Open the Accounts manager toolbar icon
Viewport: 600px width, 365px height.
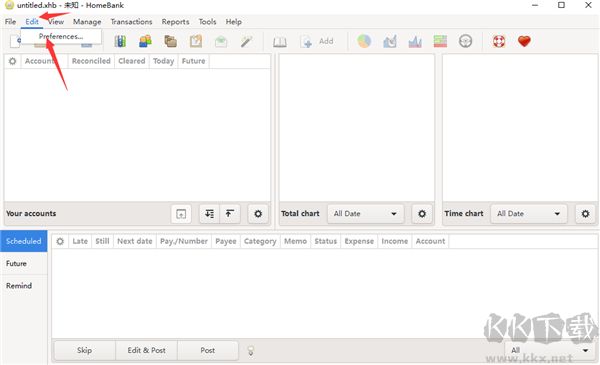[120, 41]
